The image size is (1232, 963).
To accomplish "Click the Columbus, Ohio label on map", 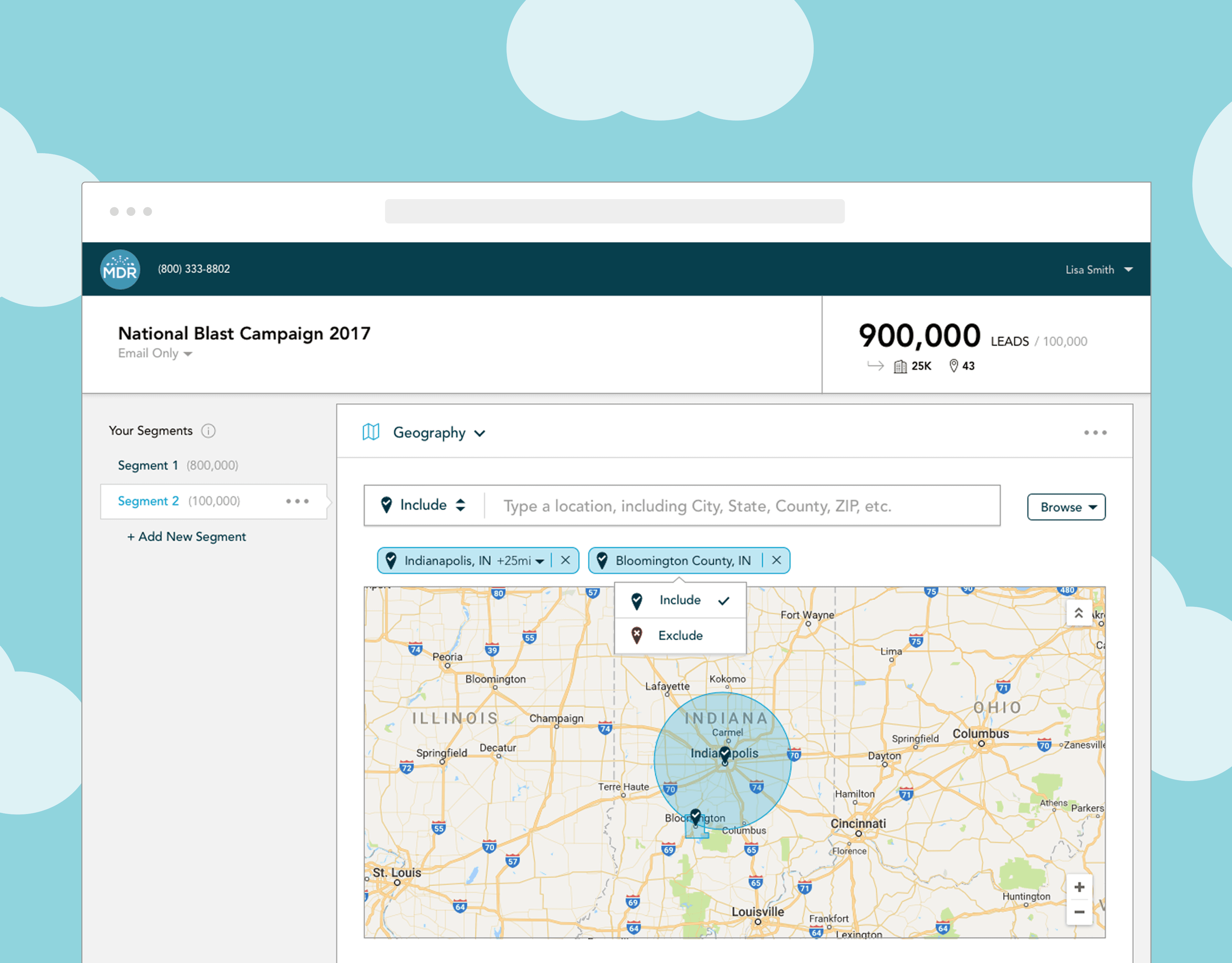I will [x=980, y=733].
